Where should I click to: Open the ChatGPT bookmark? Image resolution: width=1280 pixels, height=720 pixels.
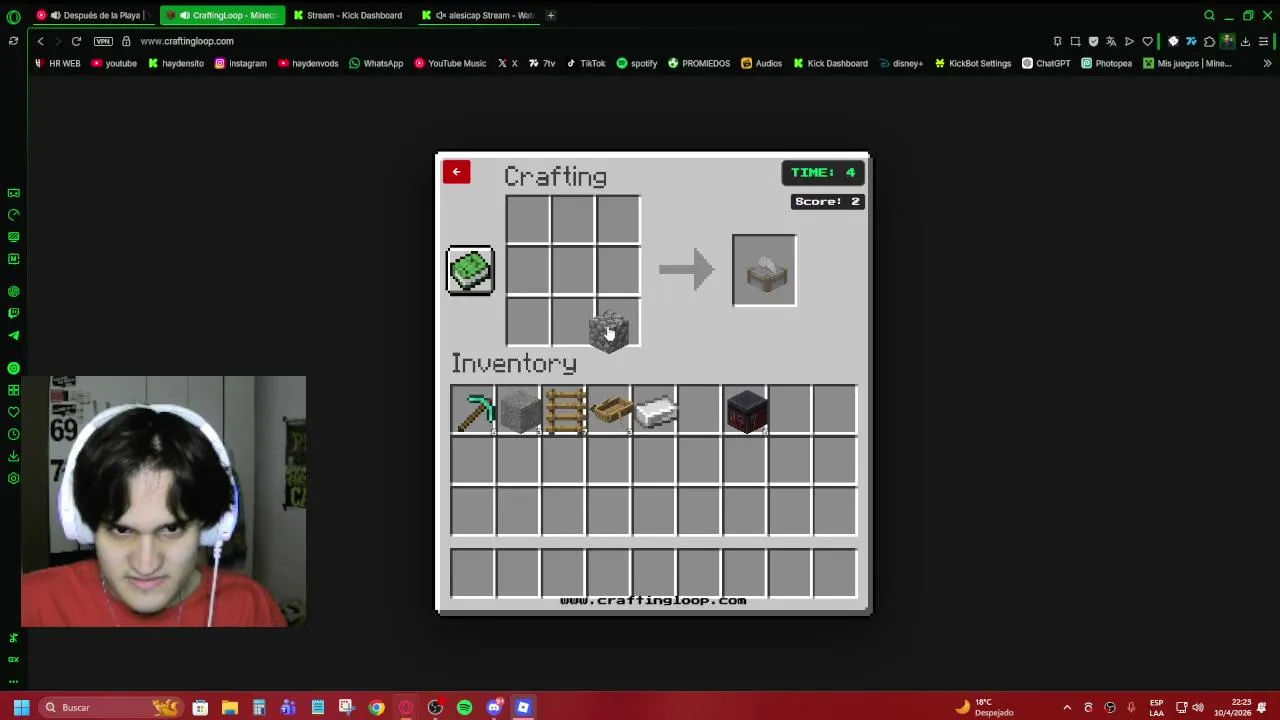click(1046, 63)
